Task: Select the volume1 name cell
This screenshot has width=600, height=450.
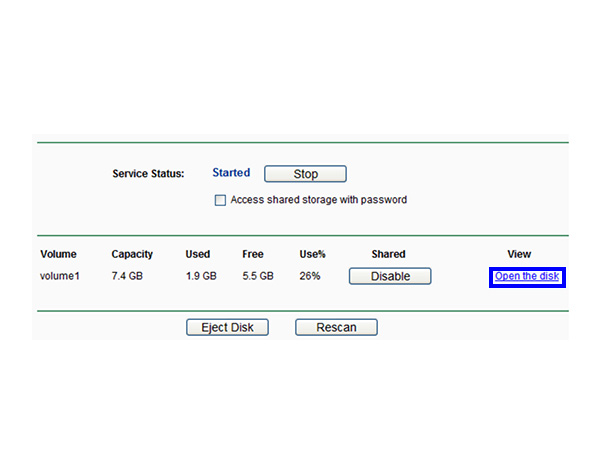Action: (x=60, y=276)
